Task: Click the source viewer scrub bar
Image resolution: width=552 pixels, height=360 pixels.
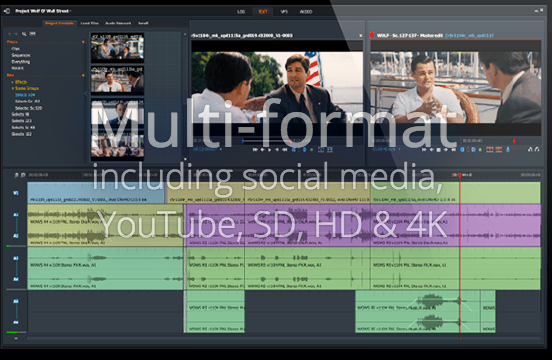Action: 267,141
